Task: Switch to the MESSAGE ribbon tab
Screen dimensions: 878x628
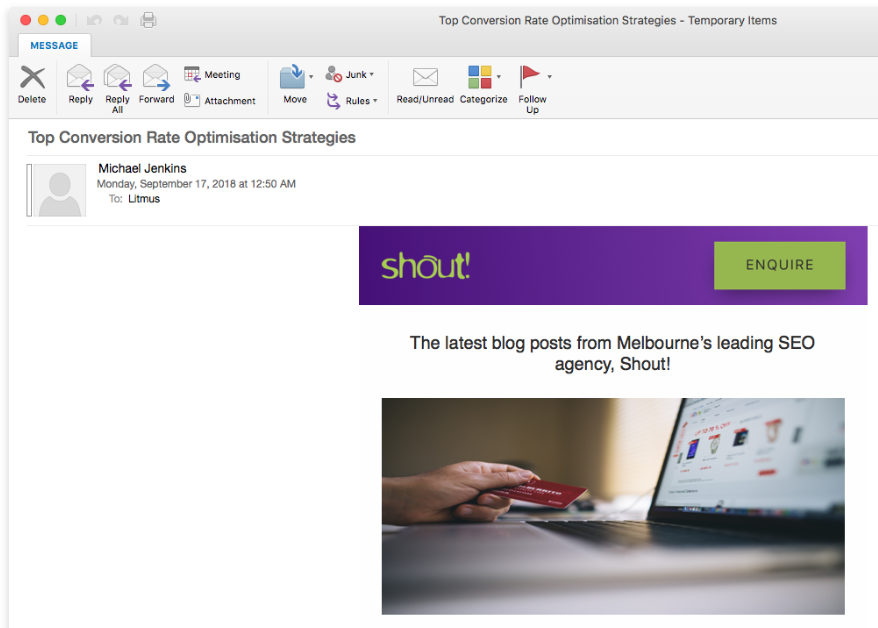Action: coord(54,45)
